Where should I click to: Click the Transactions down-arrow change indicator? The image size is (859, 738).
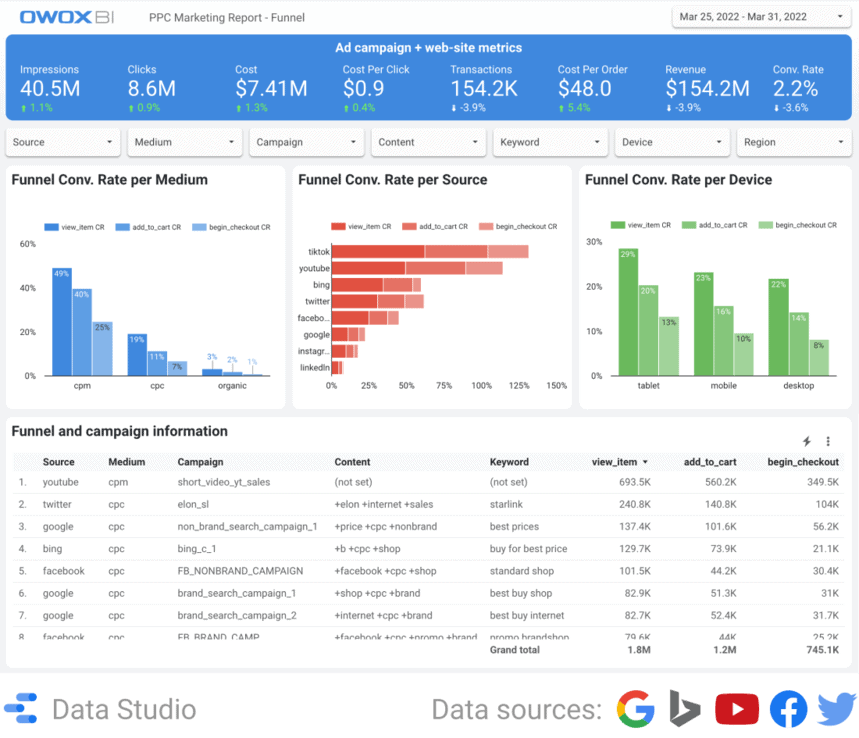point(454,108)
